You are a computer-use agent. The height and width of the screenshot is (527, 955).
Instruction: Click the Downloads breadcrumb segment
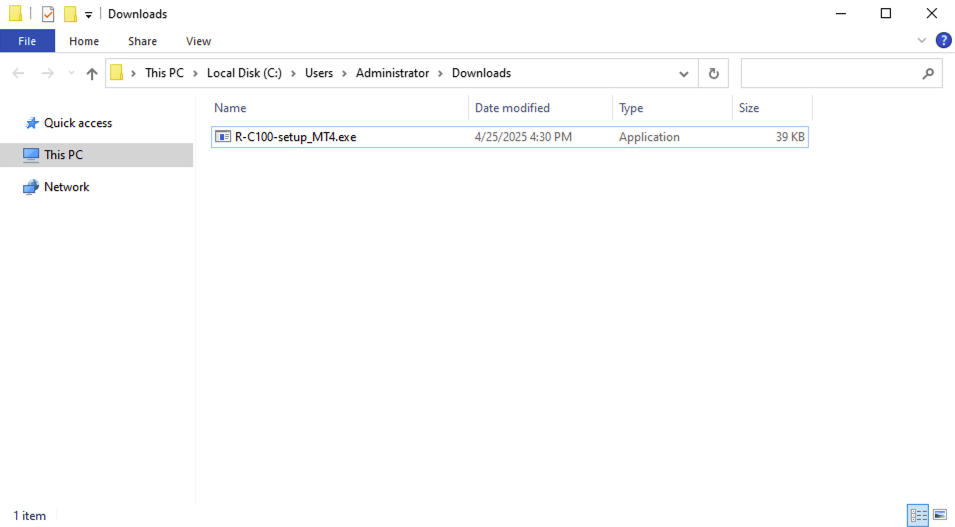pos(481,73)
